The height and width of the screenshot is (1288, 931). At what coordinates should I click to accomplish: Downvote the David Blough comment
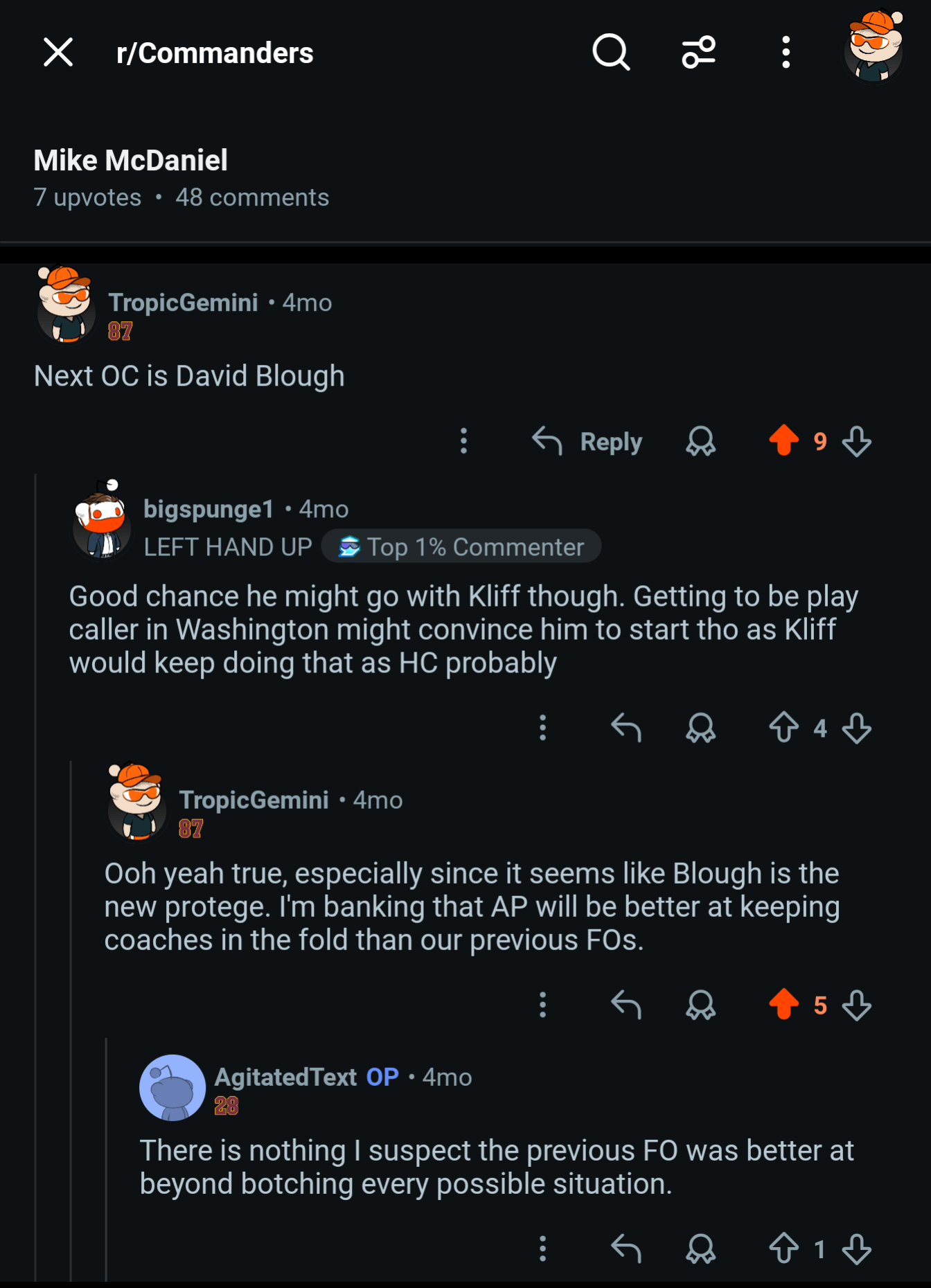(x=857, y=441)
